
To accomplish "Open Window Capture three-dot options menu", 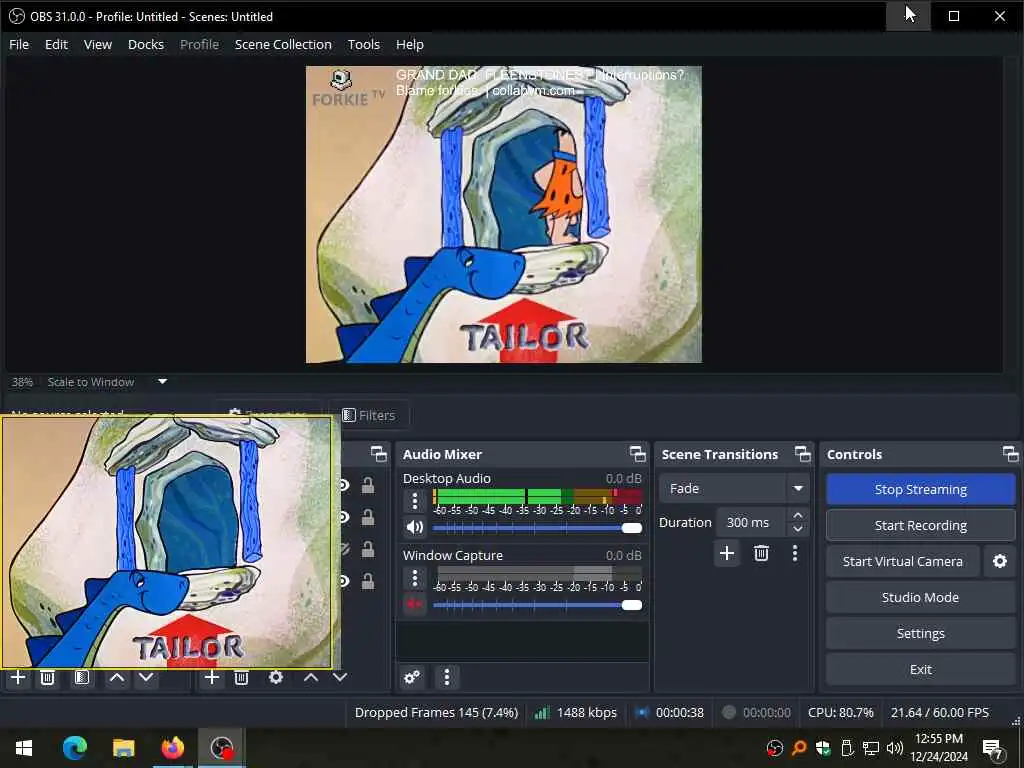I will click(415, 578).
